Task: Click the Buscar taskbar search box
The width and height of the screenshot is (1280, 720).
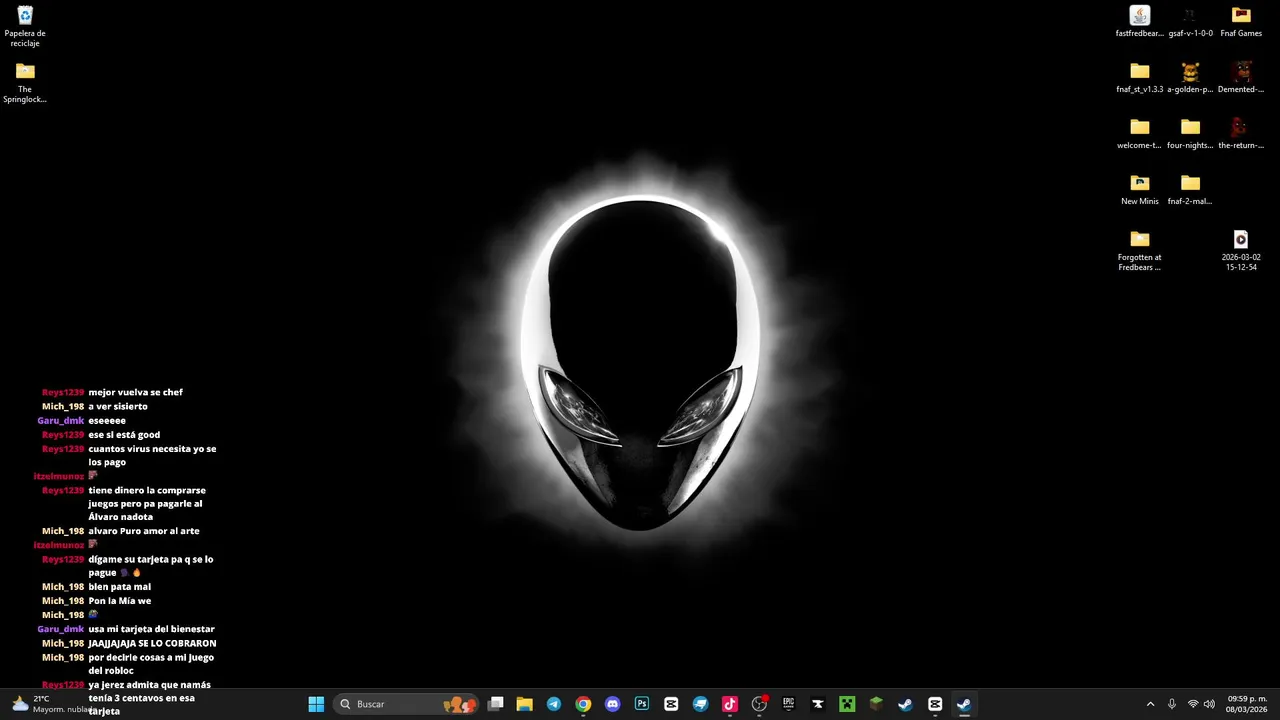Action: tap(407, 704)
